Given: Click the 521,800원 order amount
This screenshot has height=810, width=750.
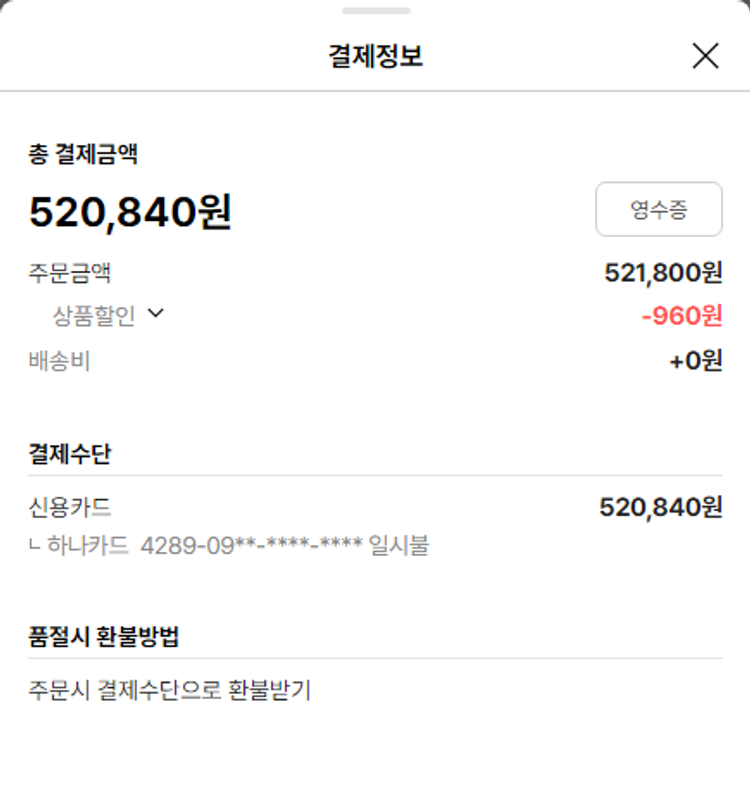Looking at the screenshot, I should 663,272.
